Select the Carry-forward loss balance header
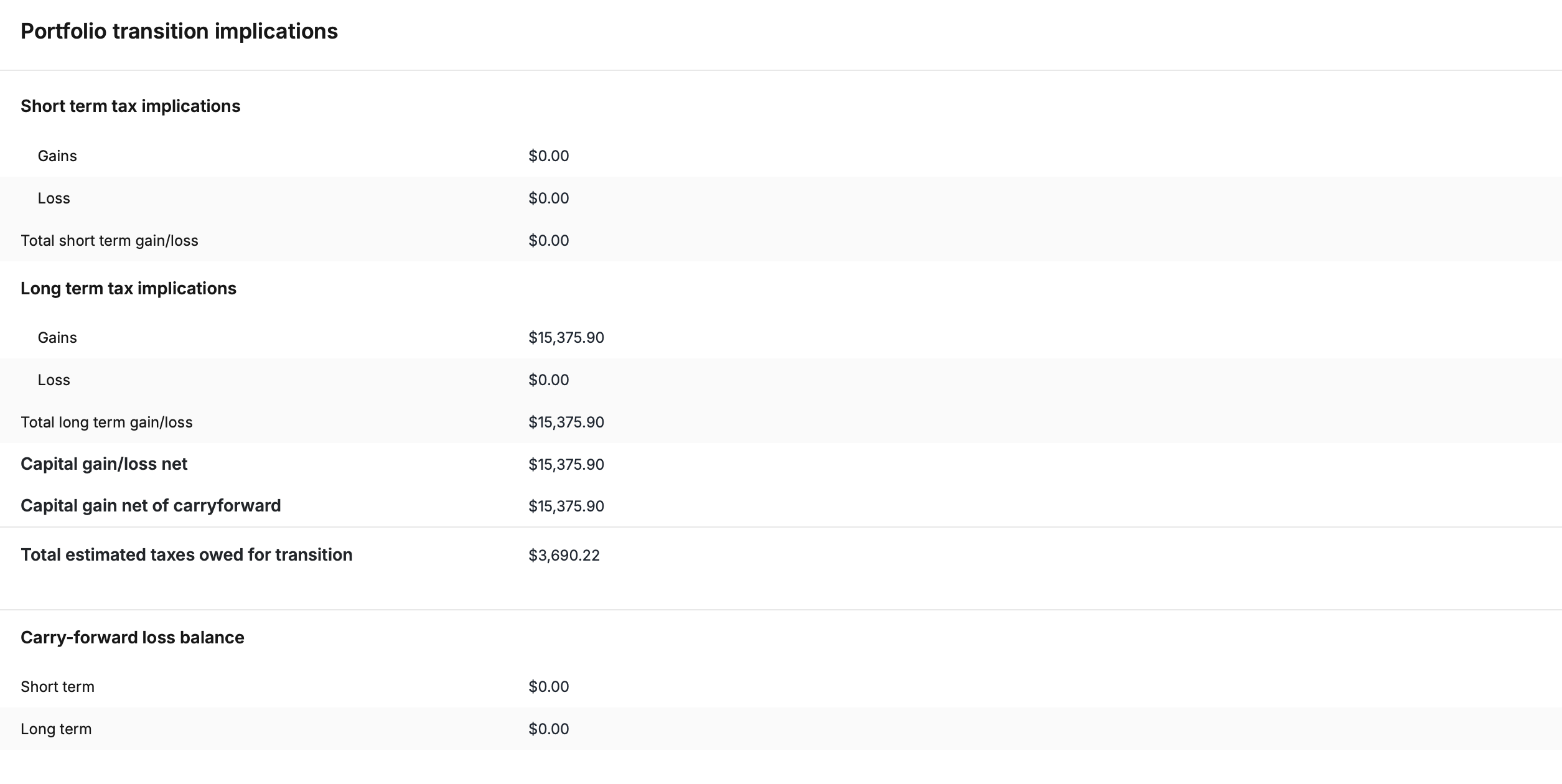 [132, 638]
